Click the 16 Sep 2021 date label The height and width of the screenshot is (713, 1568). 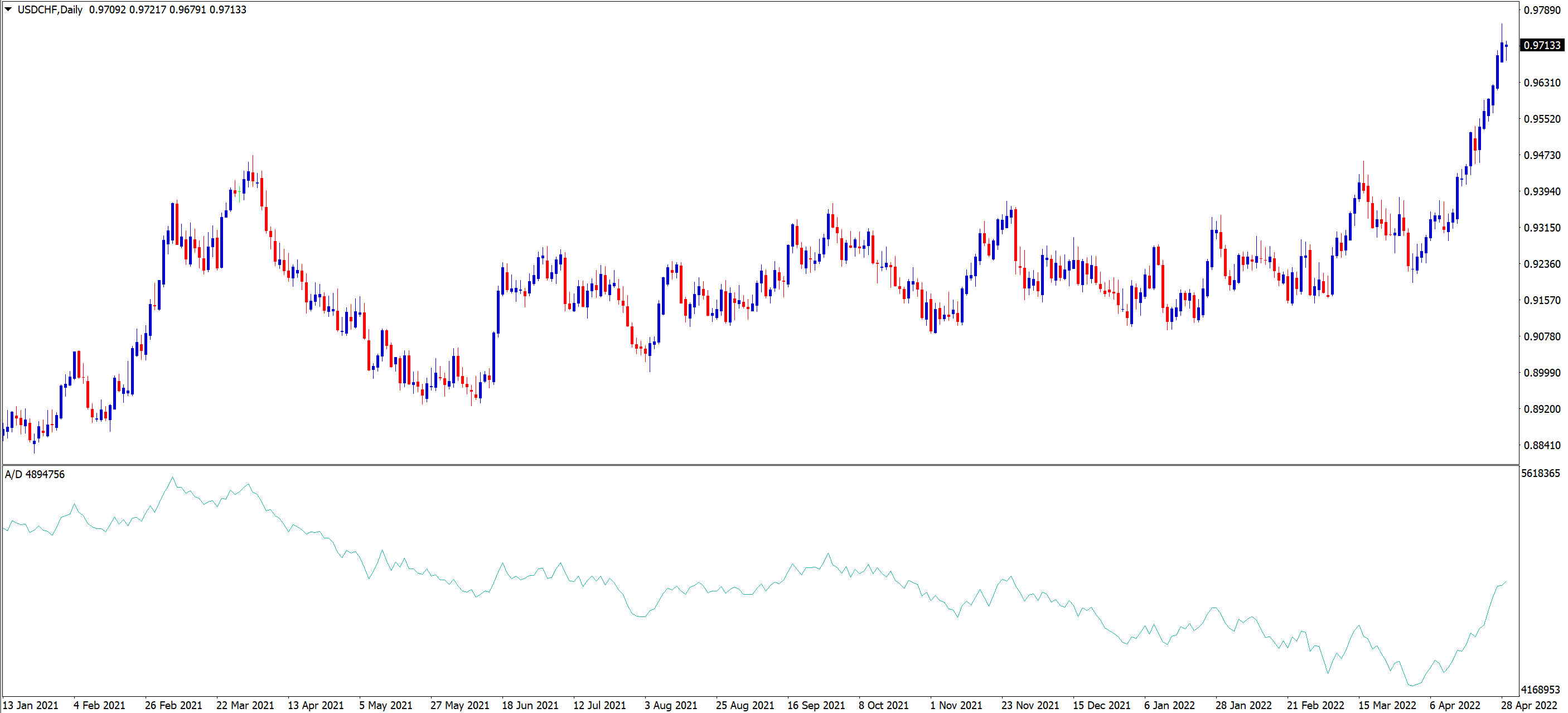tap(816, 705)
